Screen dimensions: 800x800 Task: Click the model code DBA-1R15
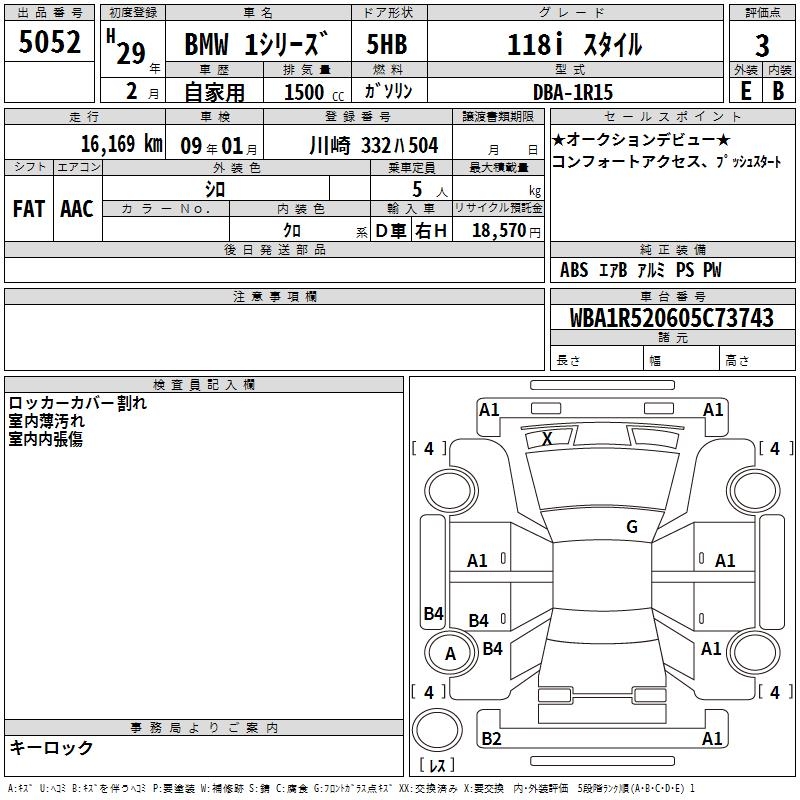[x=572, y=91]
